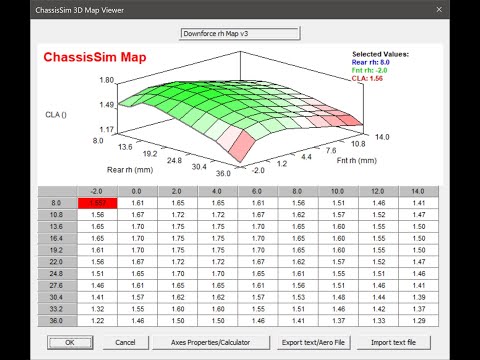Select the 16.4 row header
Viewport: 480px width, 360px height.
57,238
